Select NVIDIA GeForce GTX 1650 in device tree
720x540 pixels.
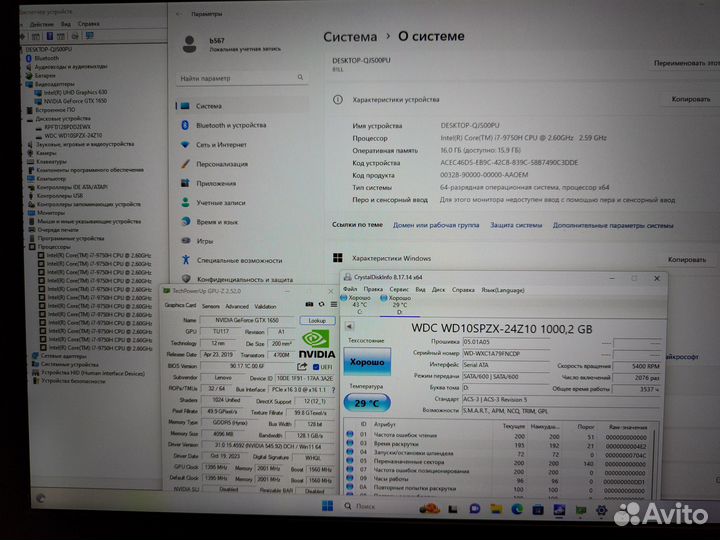[73, 101]
